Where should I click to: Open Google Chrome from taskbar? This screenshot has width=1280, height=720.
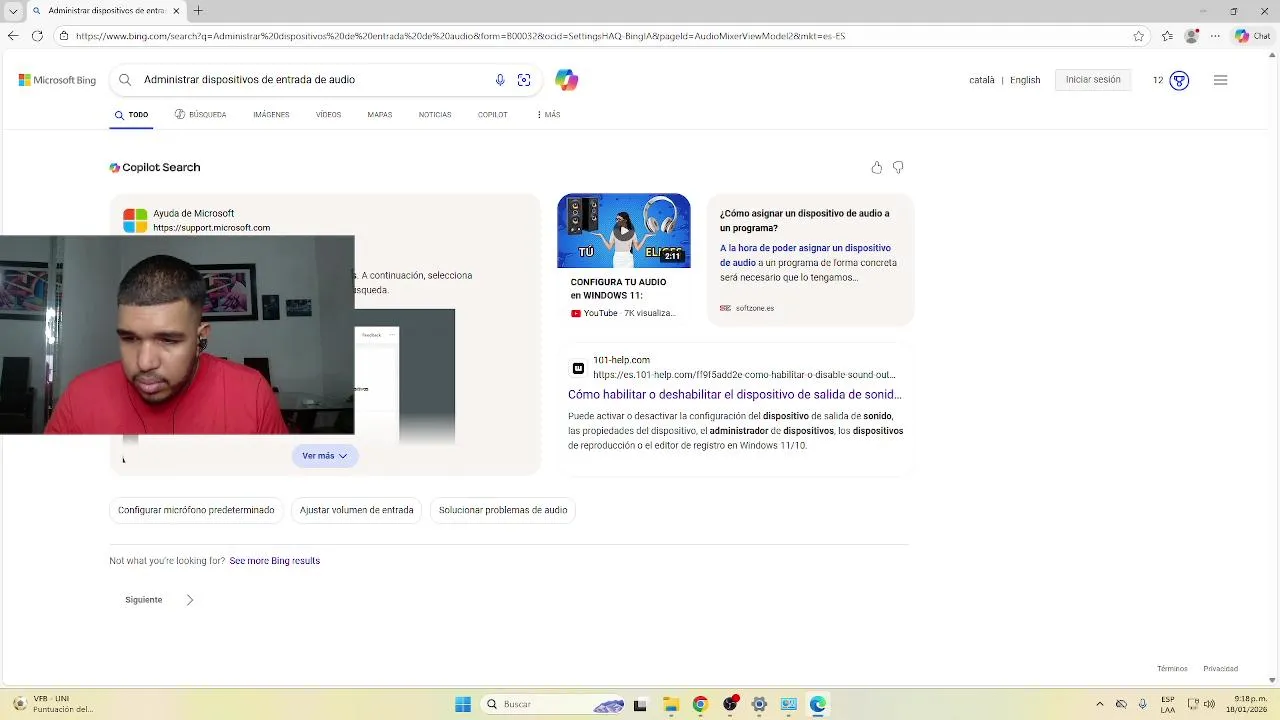click(x=700, y=704)
